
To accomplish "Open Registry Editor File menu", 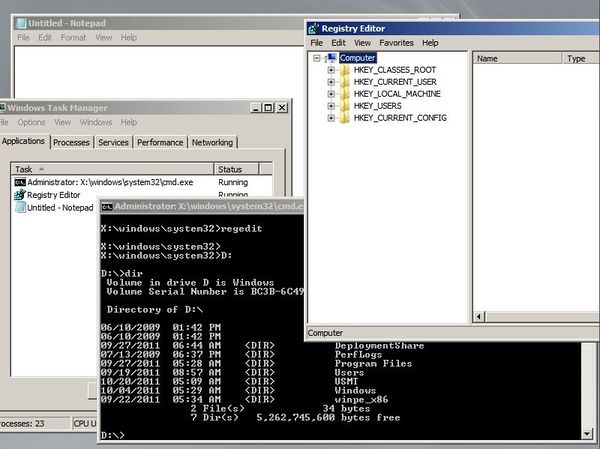I will tap(316, 43).
